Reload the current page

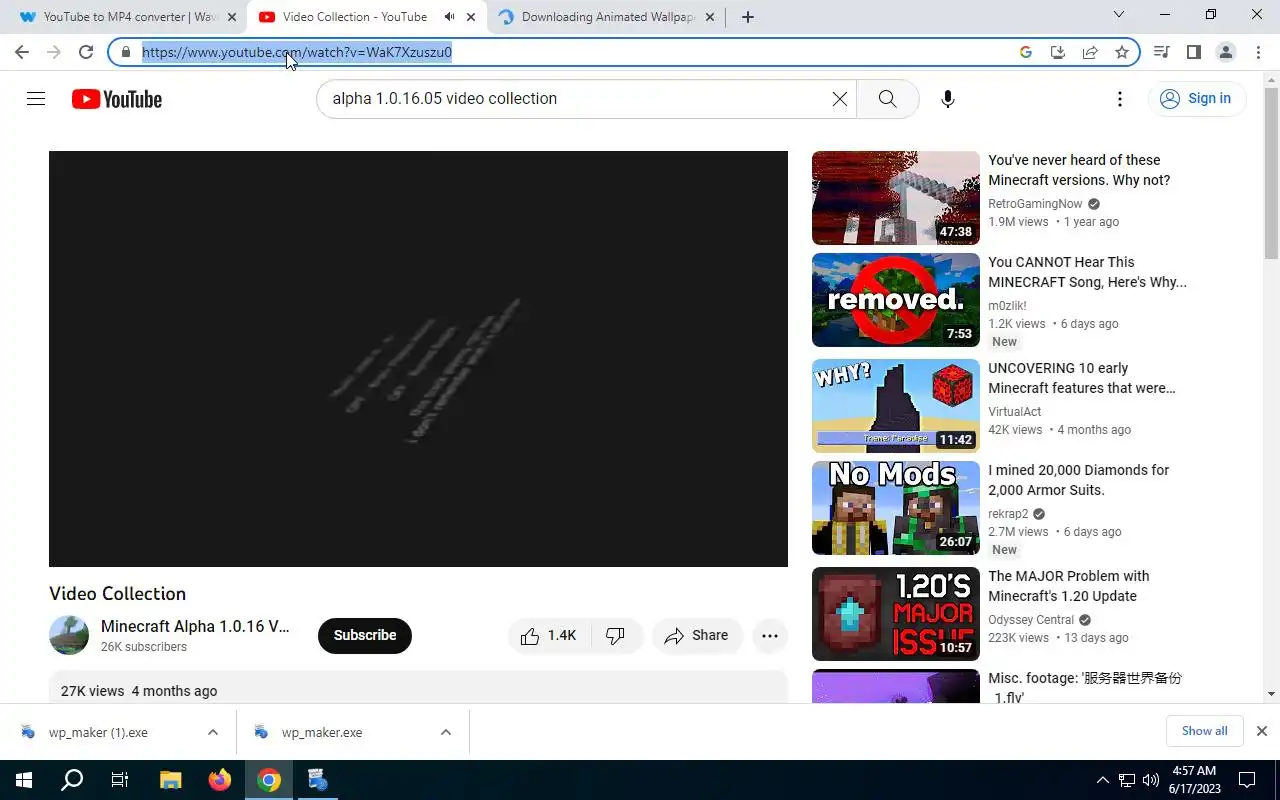(86, 52)
